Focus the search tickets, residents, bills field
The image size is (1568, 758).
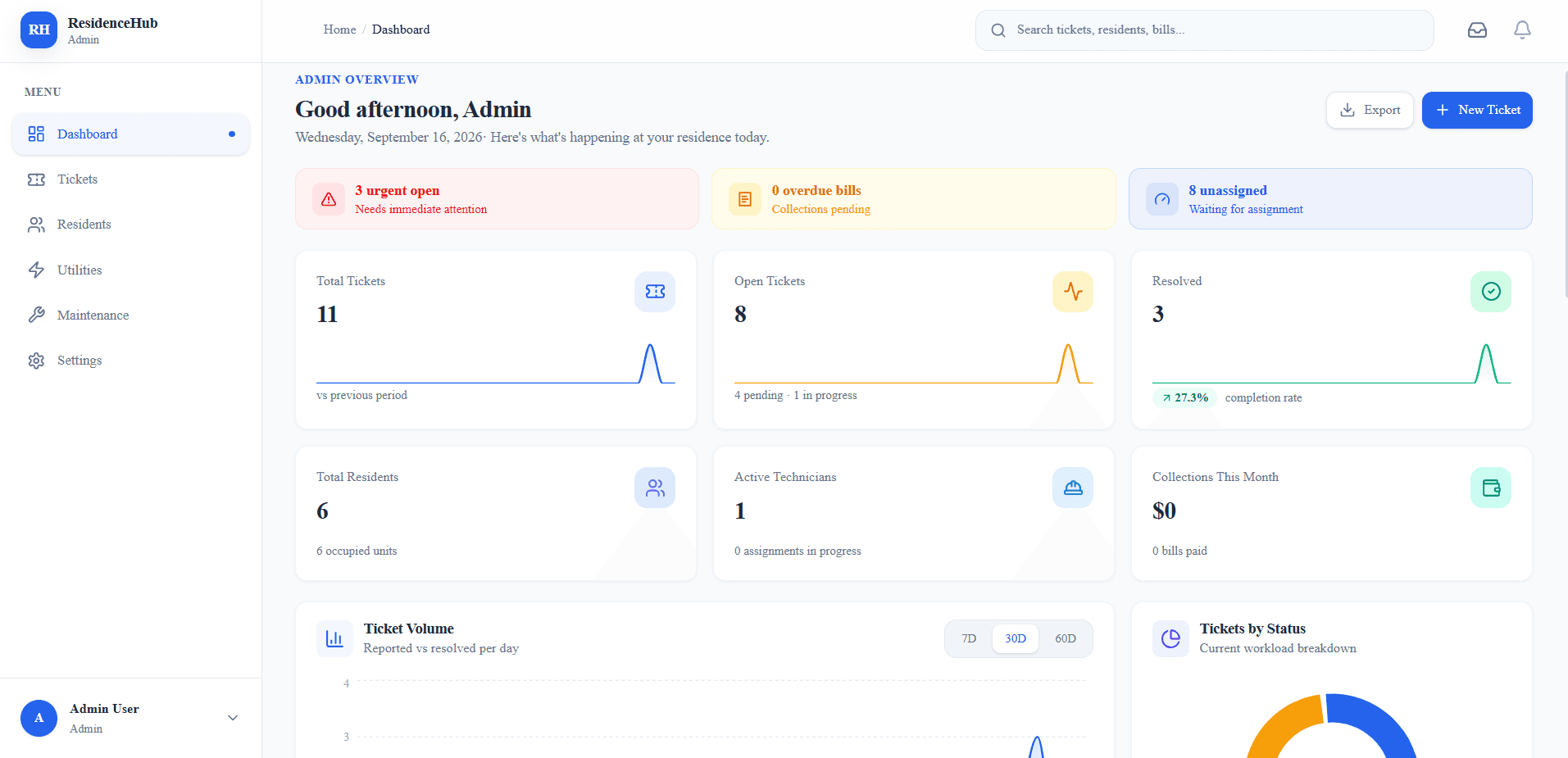tap(1204, 30)
